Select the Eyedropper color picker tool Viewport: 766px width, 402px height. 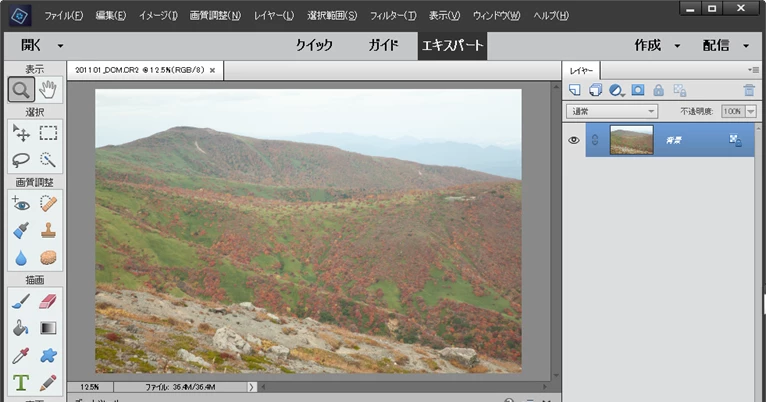[21, 355]
